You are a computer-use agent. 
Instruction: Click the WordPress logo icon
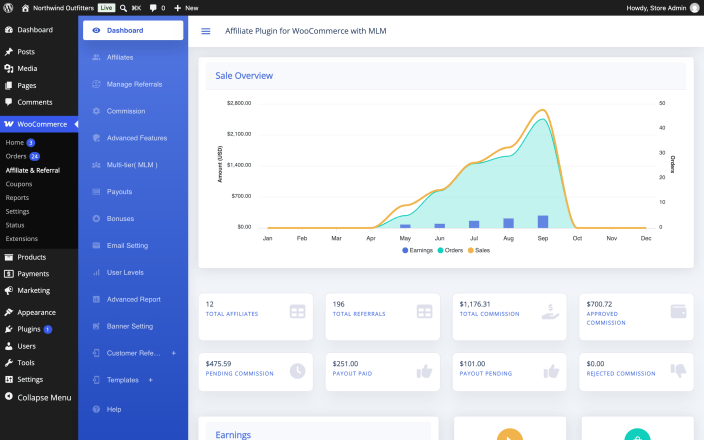click(8, 8)
